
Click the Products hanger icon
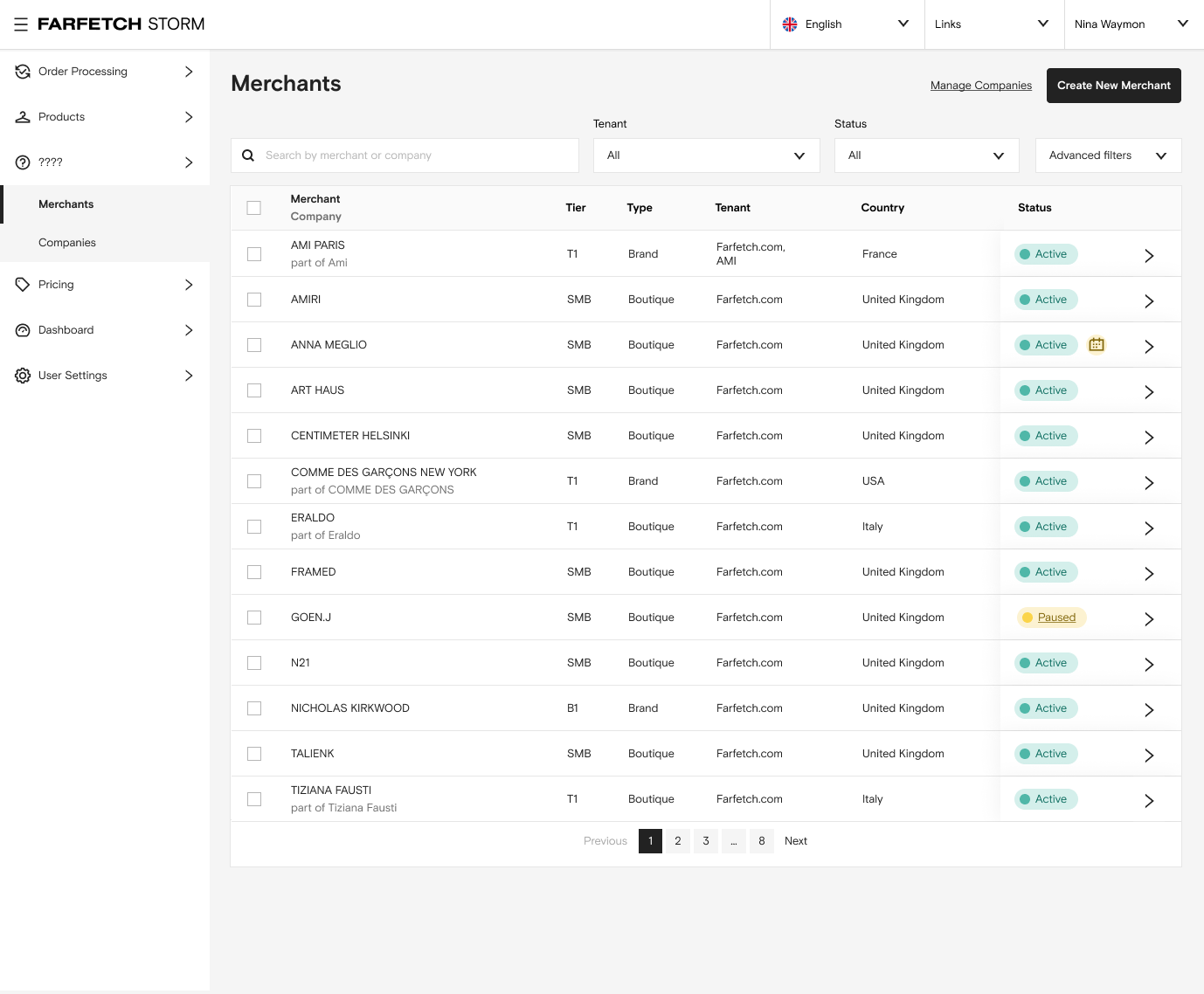click(23, 117)
